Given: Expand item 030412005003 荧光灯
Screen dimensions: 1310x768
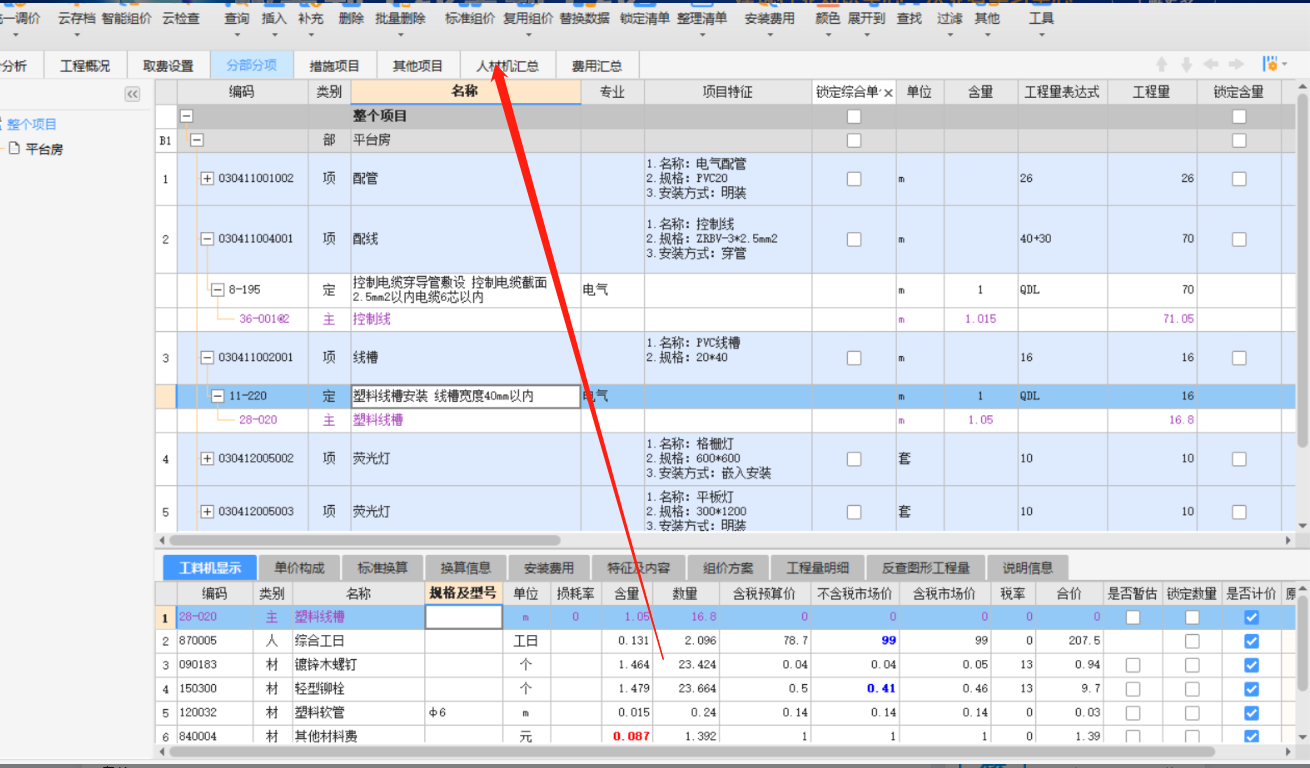Looking at the screenshot, I should [208, 512].
